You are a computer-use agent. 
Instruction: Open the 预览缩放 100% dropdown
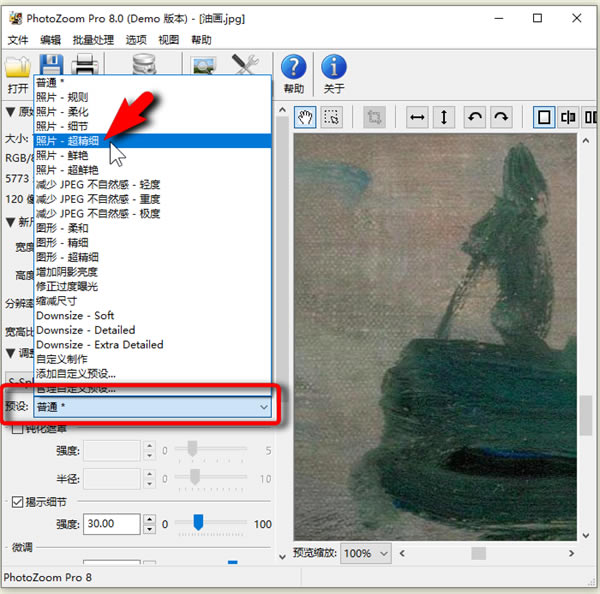(x=366, y=553)
